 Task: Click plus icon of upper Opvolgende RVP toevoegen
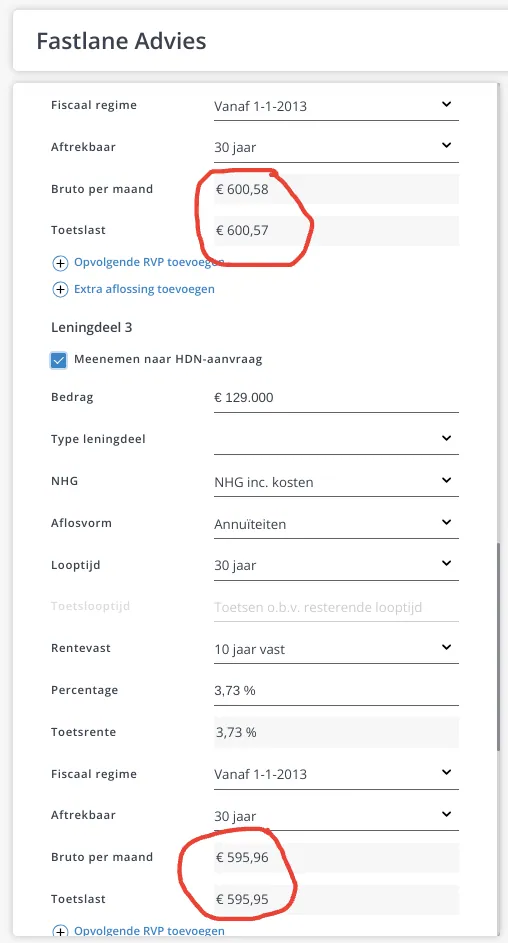click(x=60, y=263)
